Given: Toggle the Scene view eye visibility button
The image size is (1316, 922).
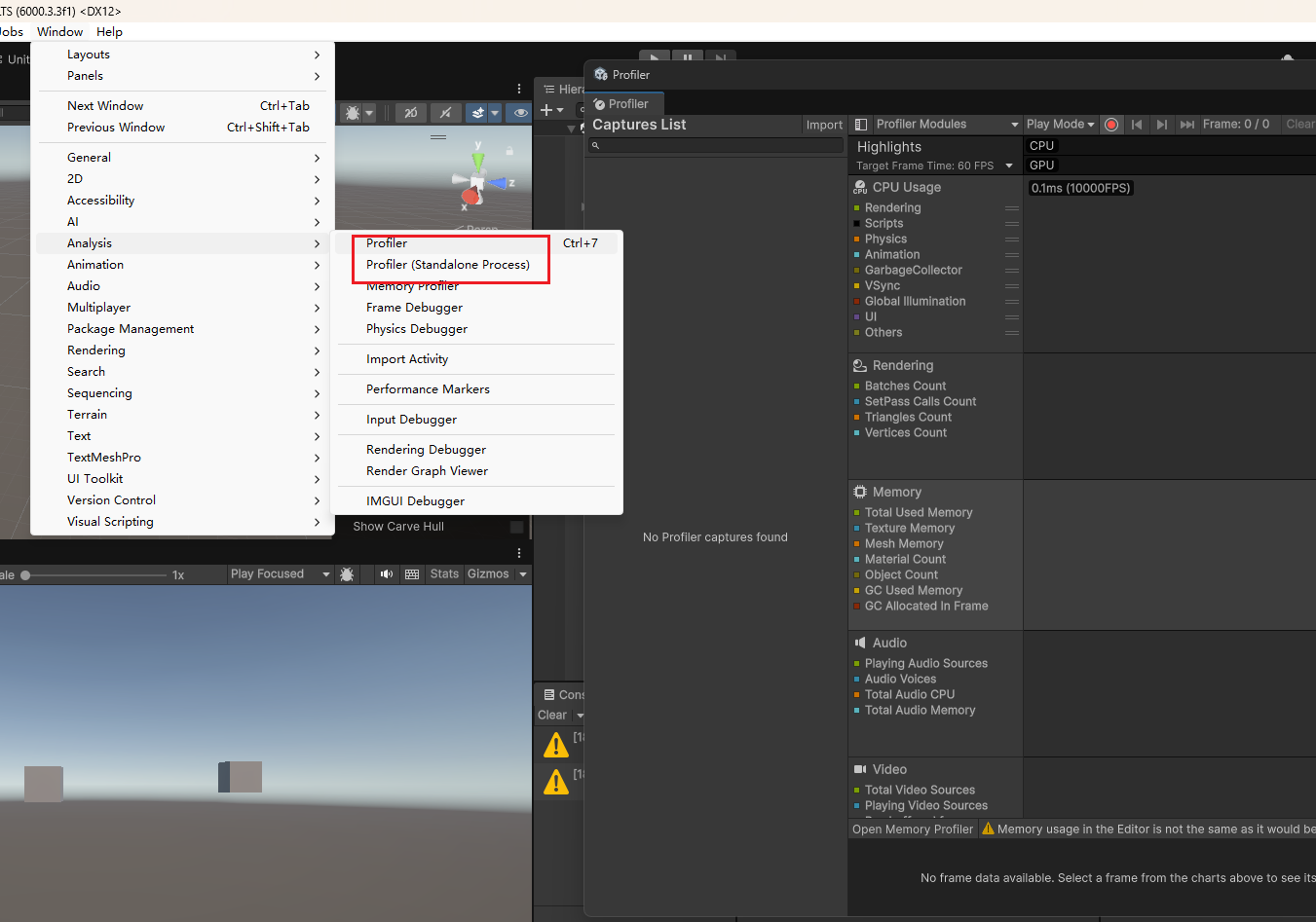Looking at the screenshot, I should click(521, 113).
